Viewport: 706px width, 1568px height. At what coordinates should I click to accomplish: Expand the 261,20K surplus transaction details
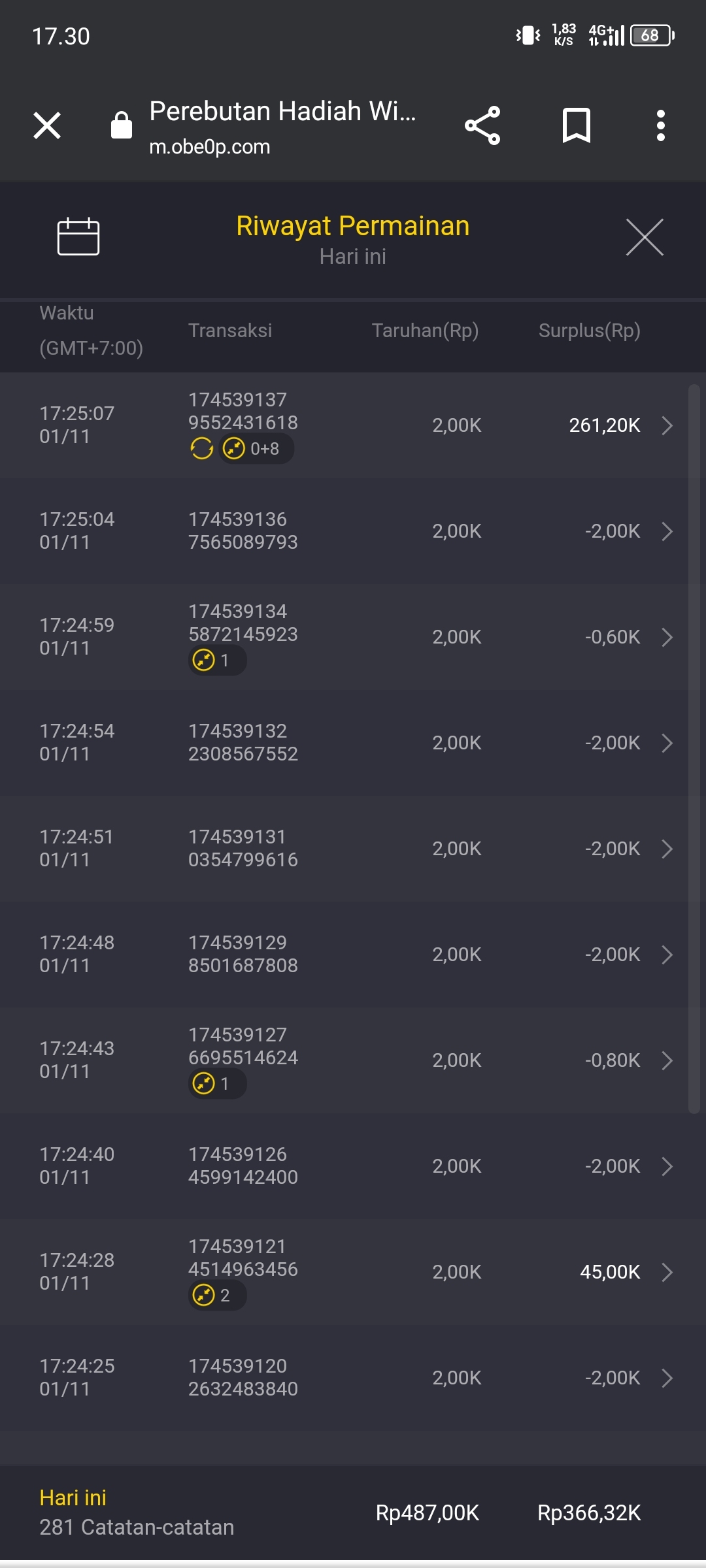(x=667, y=425)
